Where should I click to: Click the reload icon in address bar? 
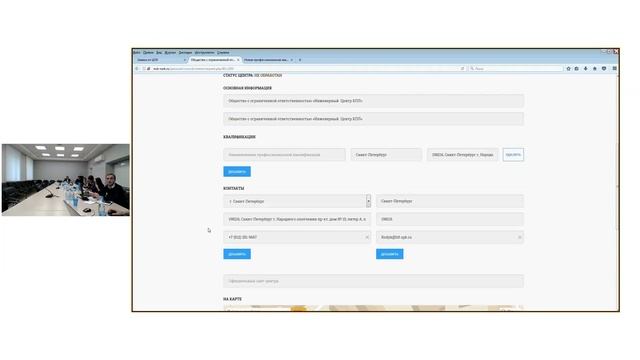[x=462, y=69]
